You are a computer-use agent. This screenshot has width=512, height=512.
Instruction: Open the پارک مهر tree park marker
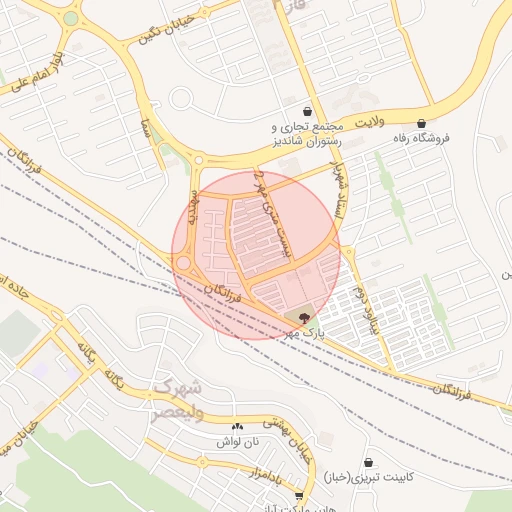click(303, 318)
